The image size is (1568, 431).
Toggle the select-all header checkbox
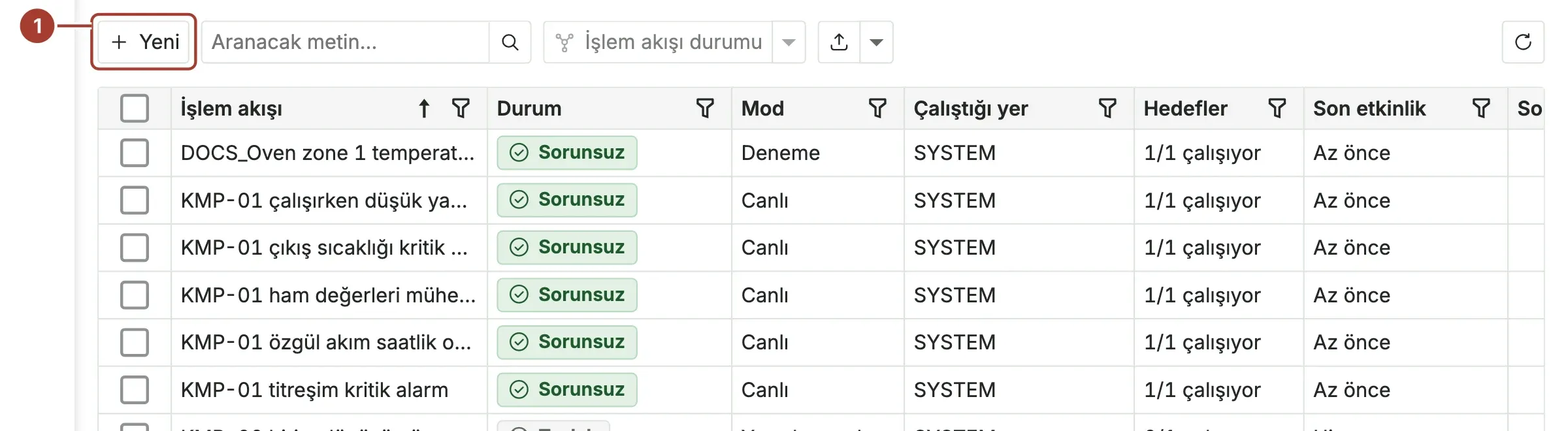135,108
